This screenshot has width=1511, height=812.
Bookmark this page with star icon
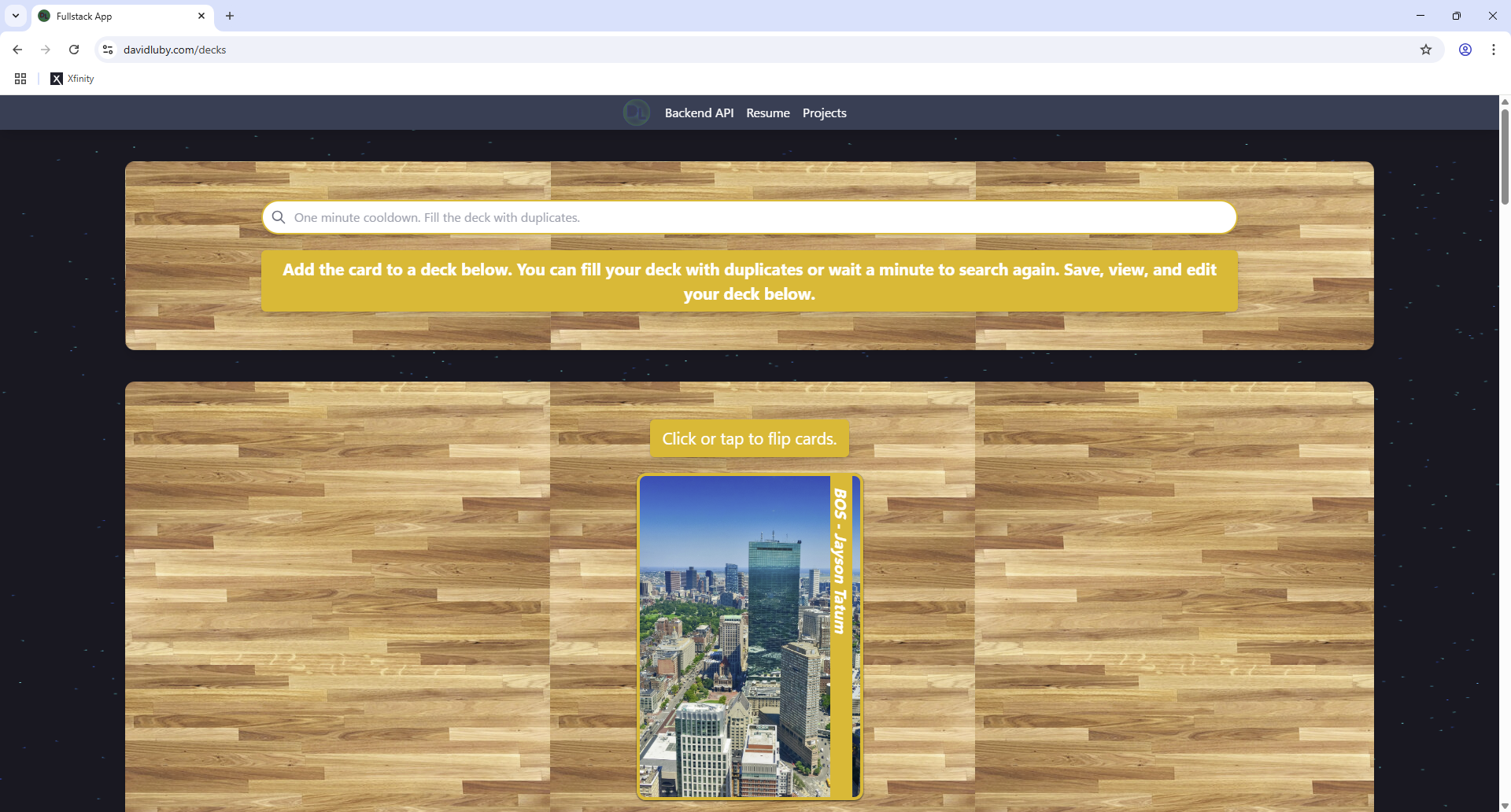click(1426, 50)
